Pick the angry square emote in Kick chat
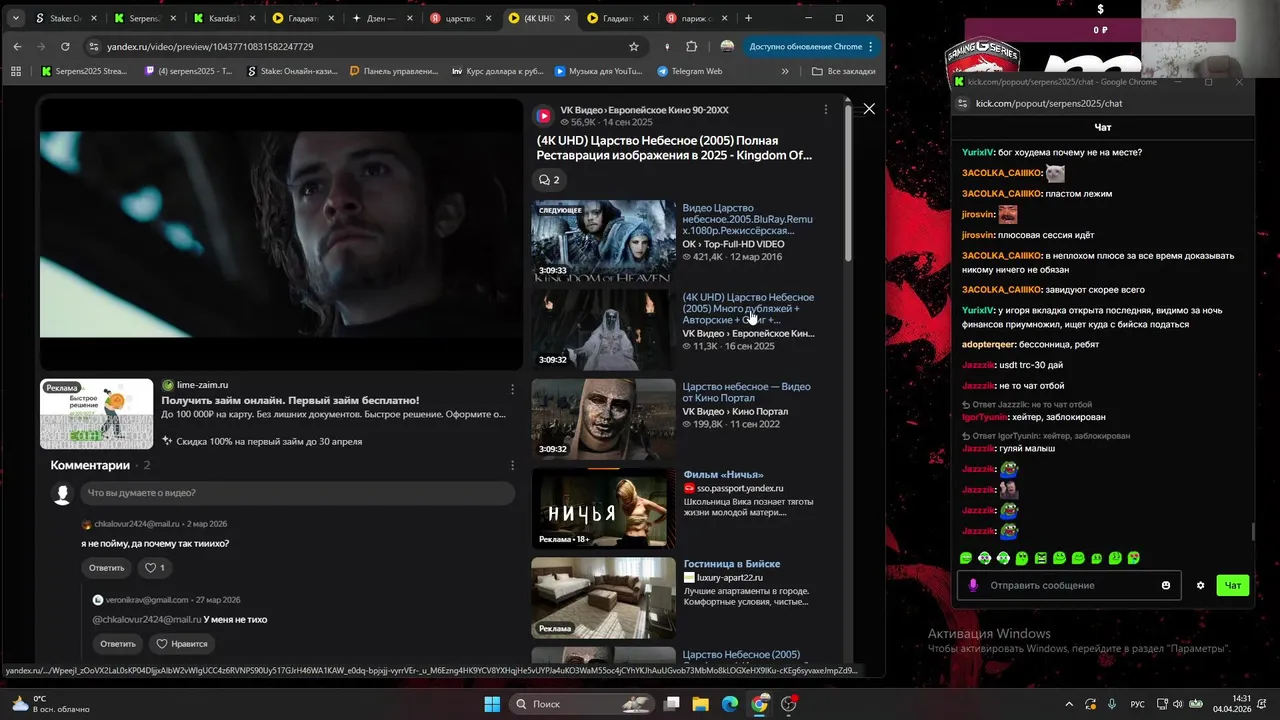Viewport: 1280px width, 720px height. coord(1041,558)
